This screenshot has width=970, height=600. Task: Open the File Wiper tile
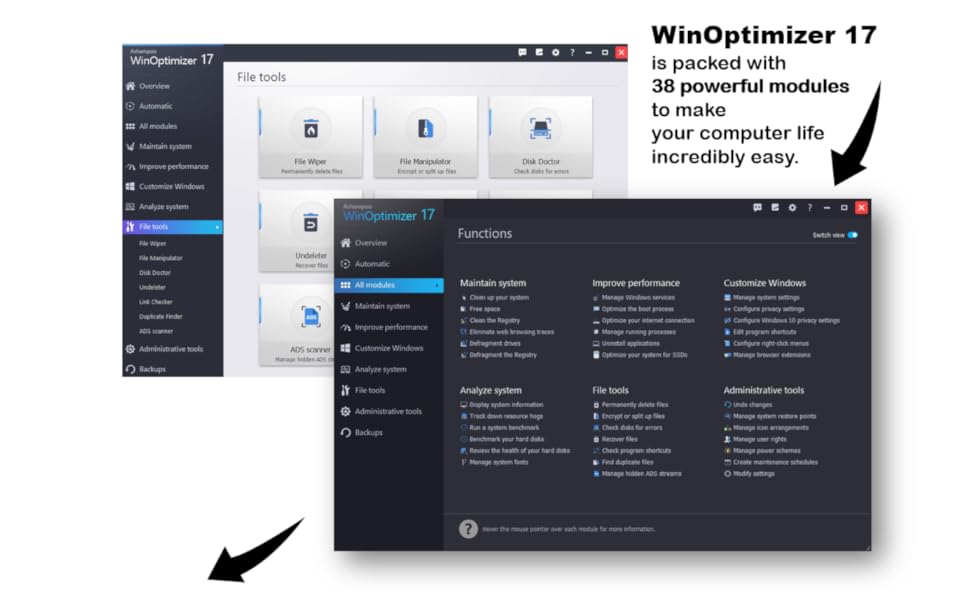pos(311,137)
